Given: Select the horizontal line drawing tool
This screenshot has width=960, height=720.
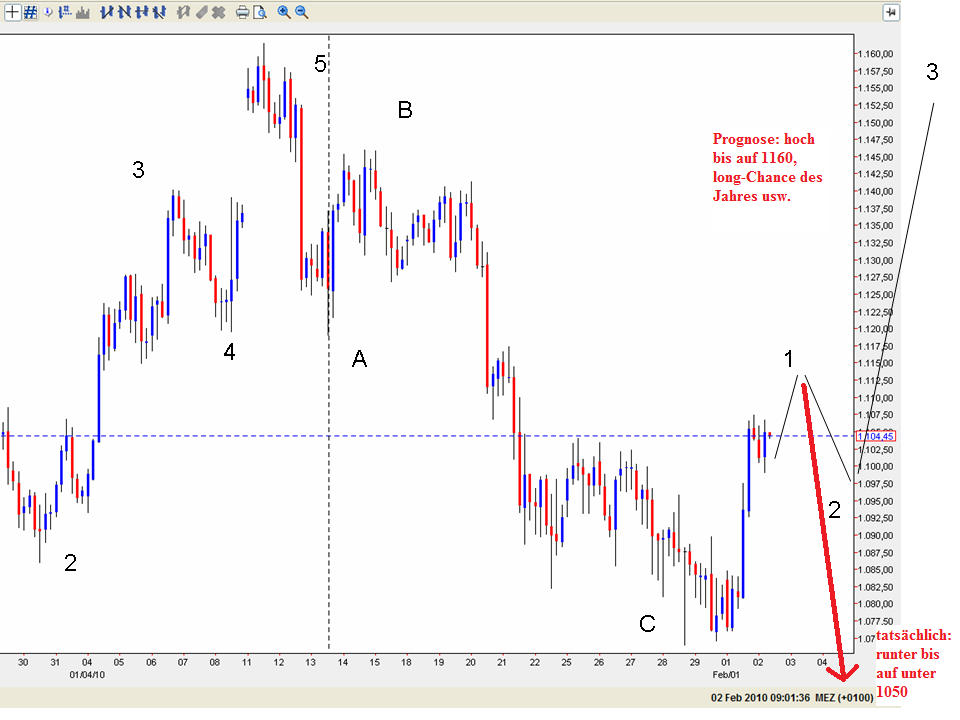Looking at the screenshot, I should (142, 12).
